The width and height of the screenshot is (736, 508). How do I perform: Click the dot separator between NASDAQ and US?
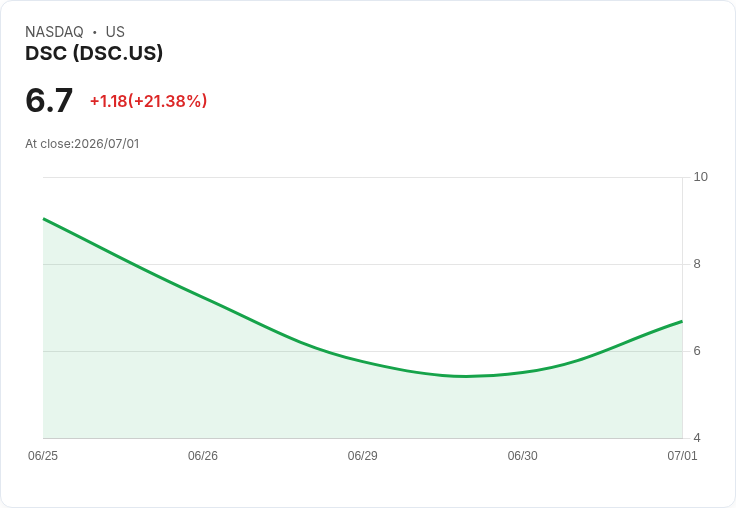tap(94, 32)
